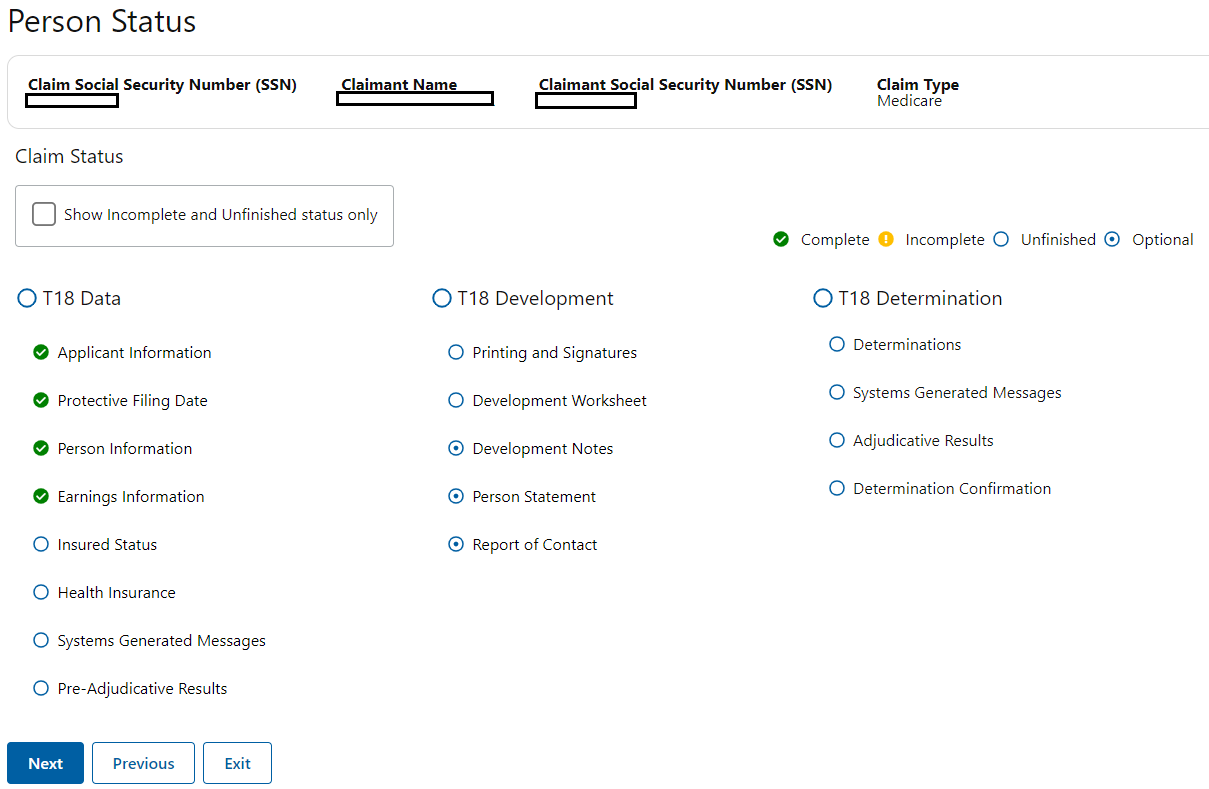Click the Protective Filing Date complete icon

coord(41,400)
